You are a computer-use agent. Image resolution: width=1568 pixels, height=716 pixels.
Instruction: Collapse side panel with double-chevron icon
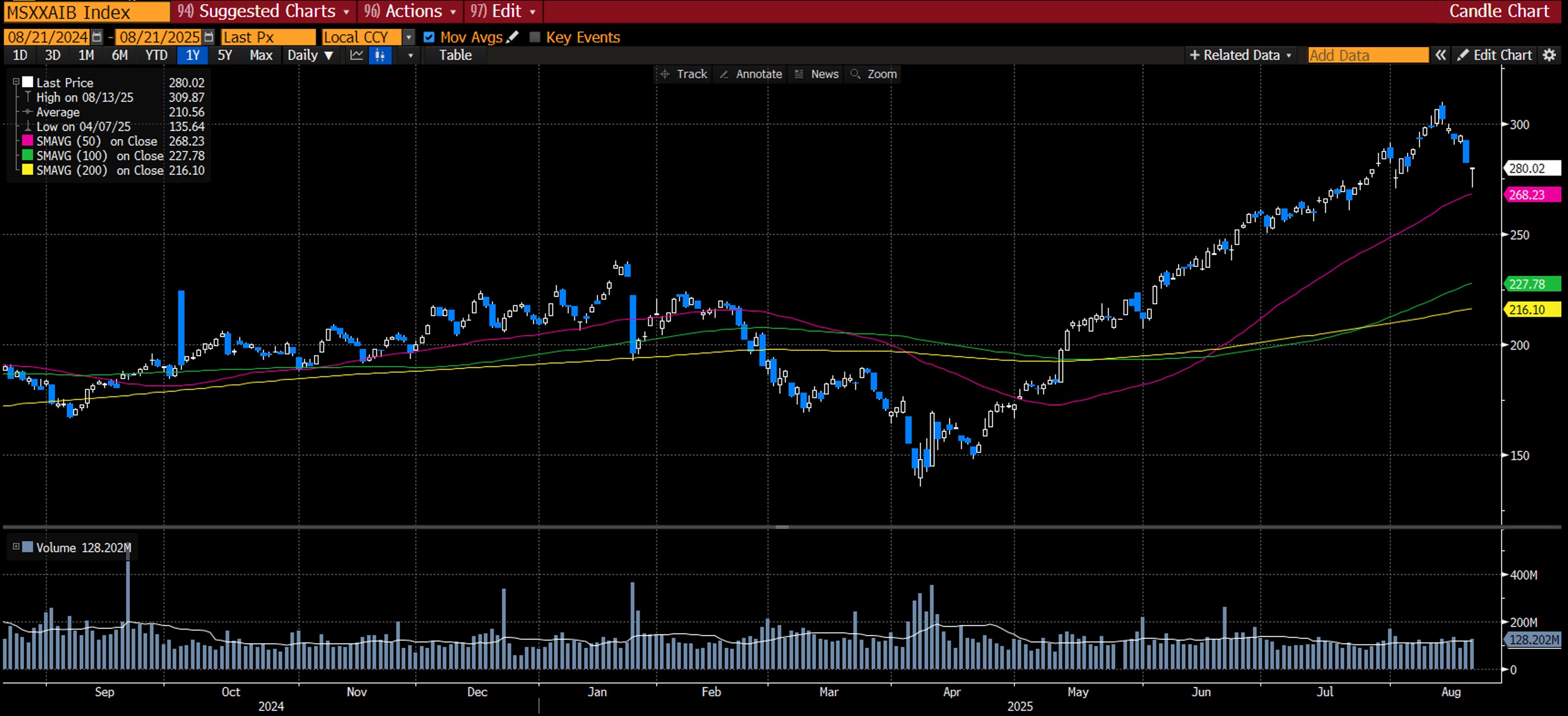(1440, 55)
